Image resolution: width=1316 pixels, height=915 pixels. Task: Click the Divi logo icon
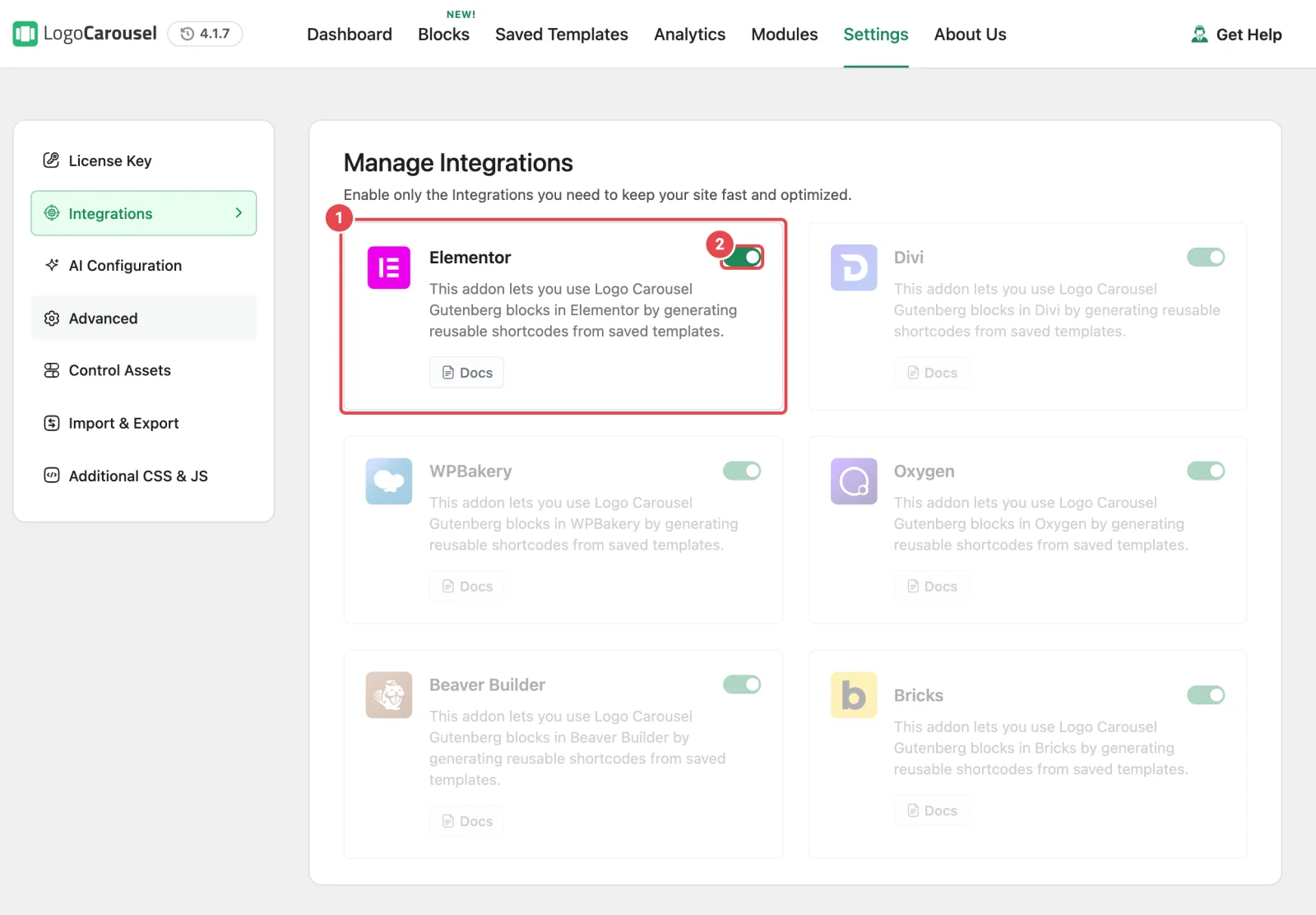pyautogui.click(x=854, y=267)
